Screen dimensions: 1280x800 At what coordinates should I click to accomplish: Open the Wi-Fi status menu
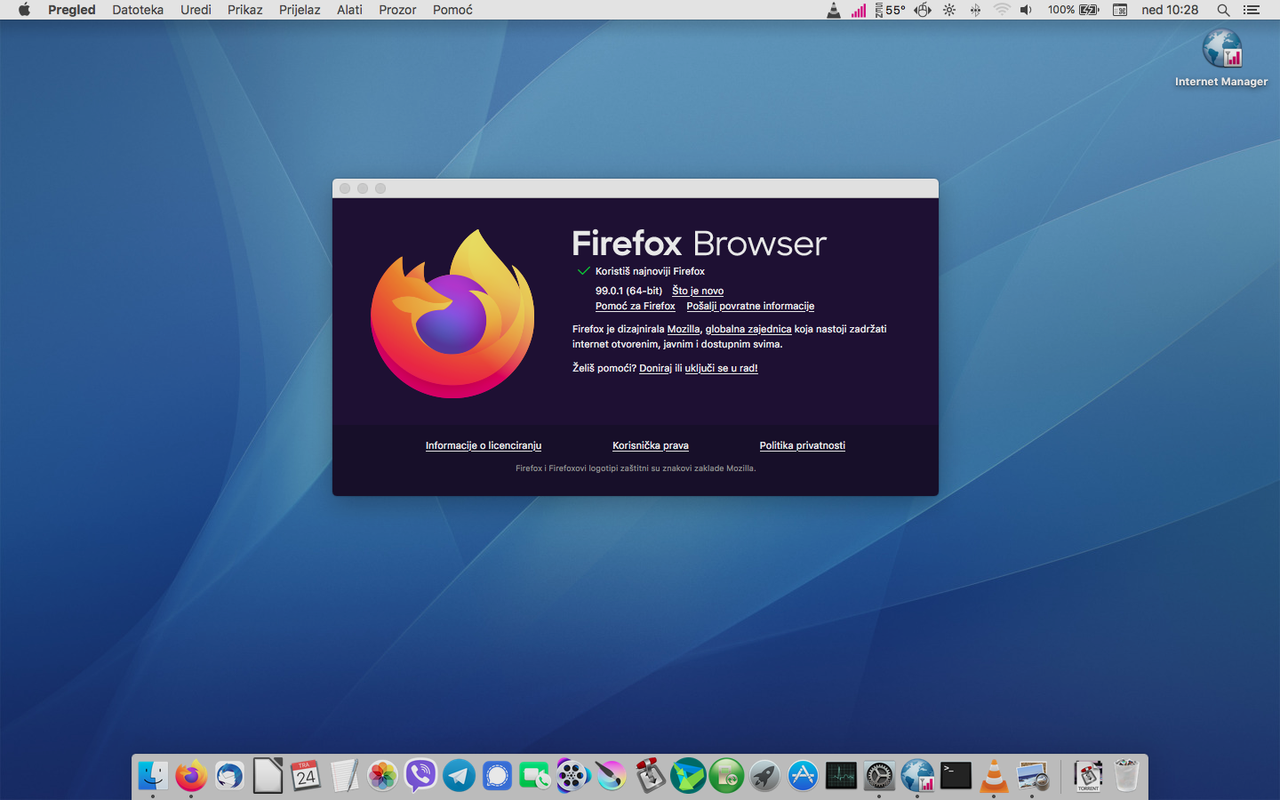(1002, 10)
